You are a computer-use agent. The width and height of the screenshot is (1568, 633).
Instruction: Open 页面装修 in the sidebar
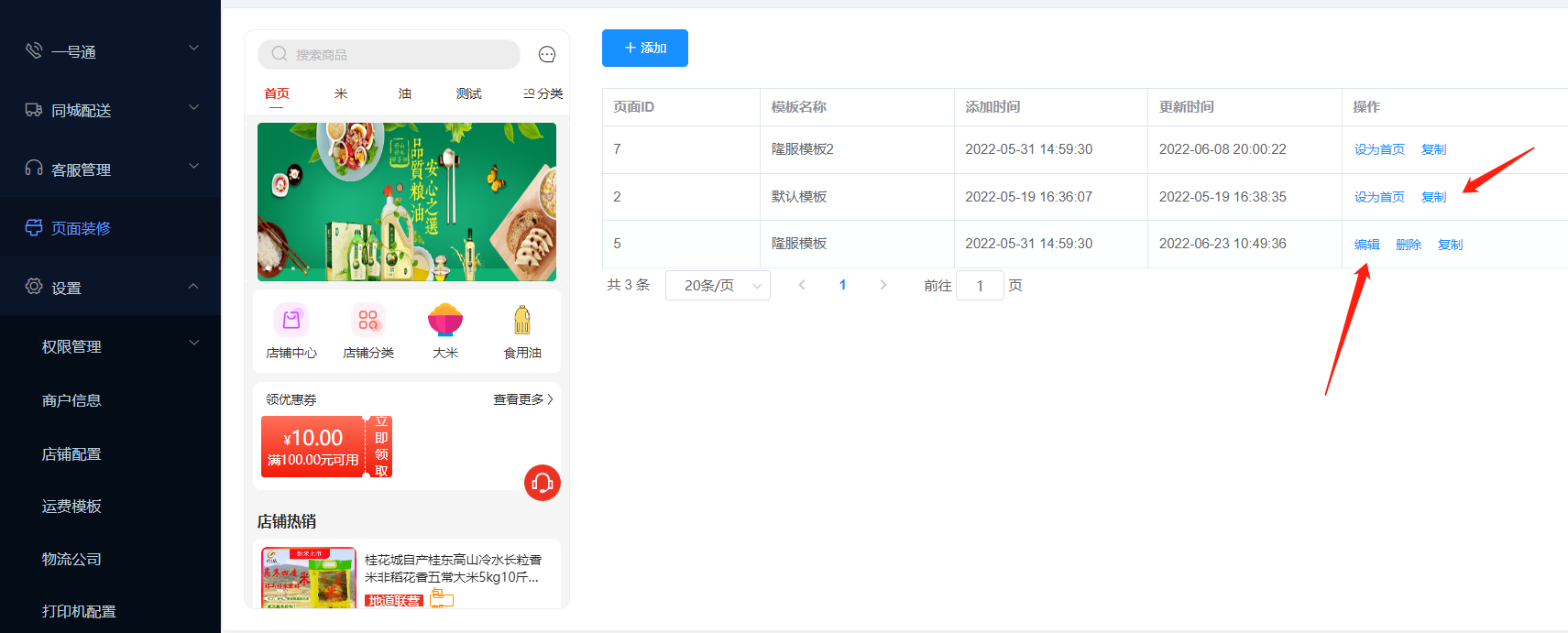tap(81, 228)
